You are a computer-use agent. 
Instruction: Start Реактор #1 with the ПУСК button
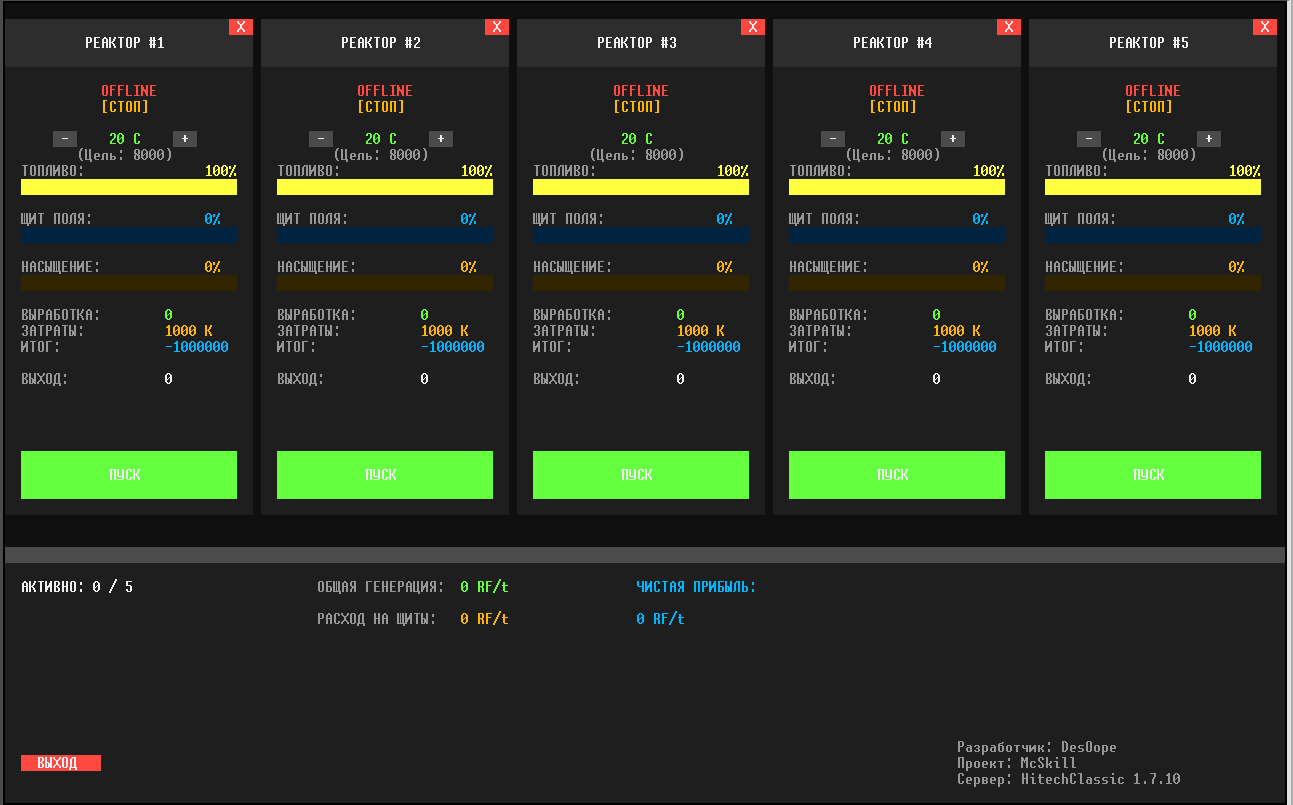tap(129, 475)
